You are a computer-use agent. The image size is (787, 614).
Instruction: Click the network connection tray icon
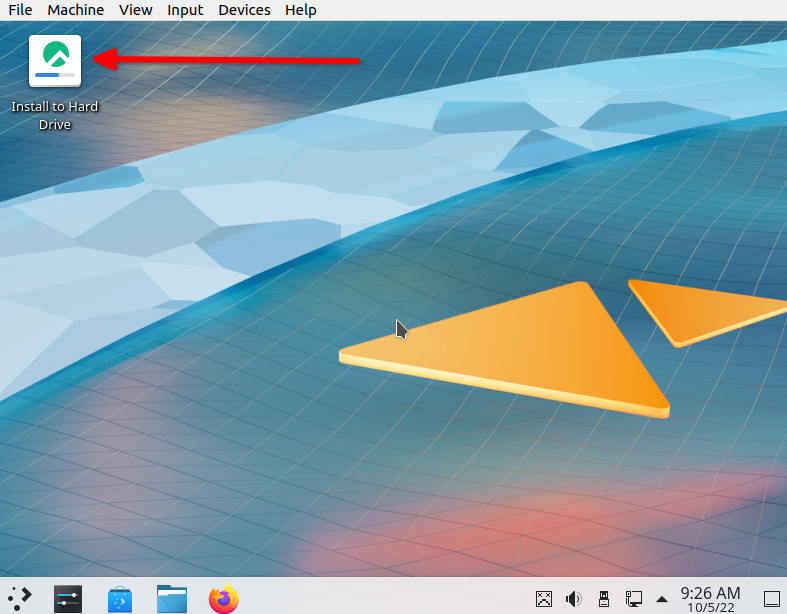point(633,599)
